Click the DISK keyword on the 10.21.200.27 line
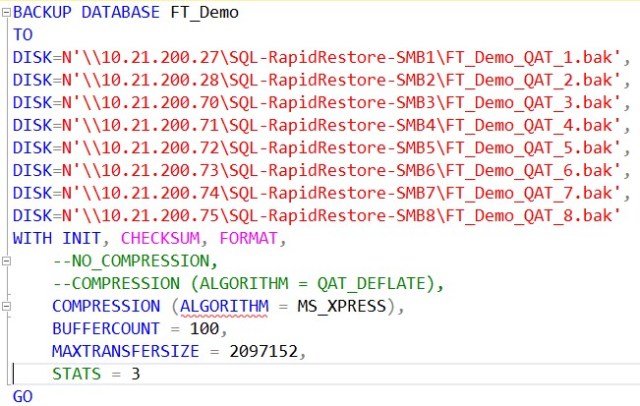This screenshot has width=640, height=406. click(x=33, y=58)
